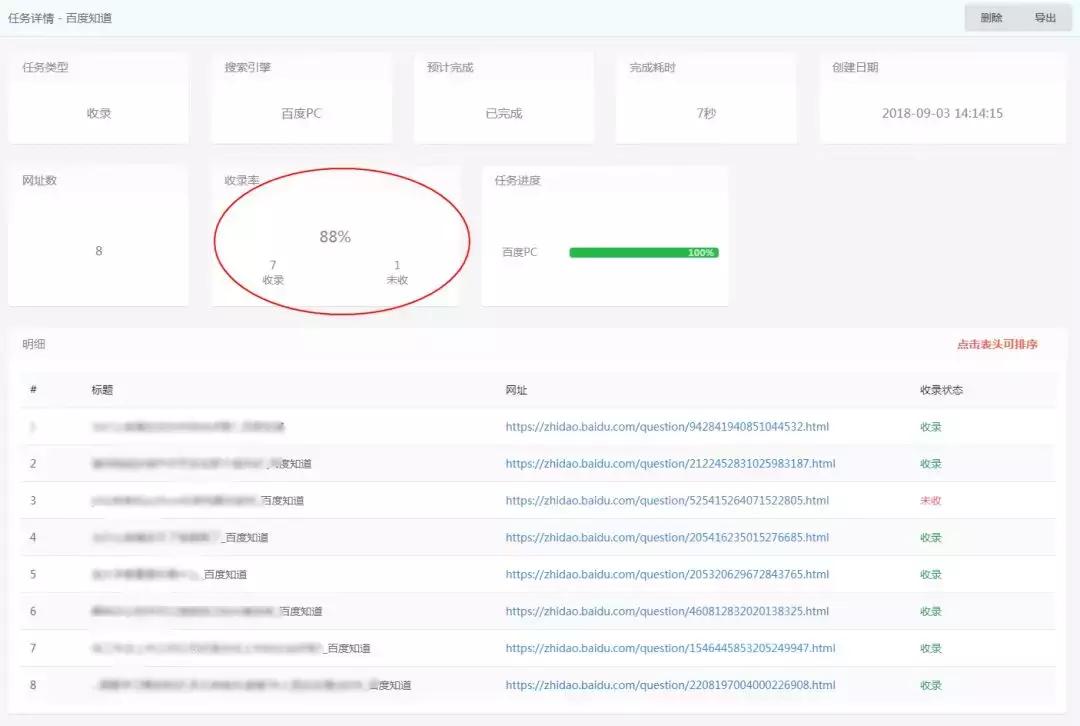The image size is (1080, 726).
Task: Open URL link of row 5
Action: (667, 574)
